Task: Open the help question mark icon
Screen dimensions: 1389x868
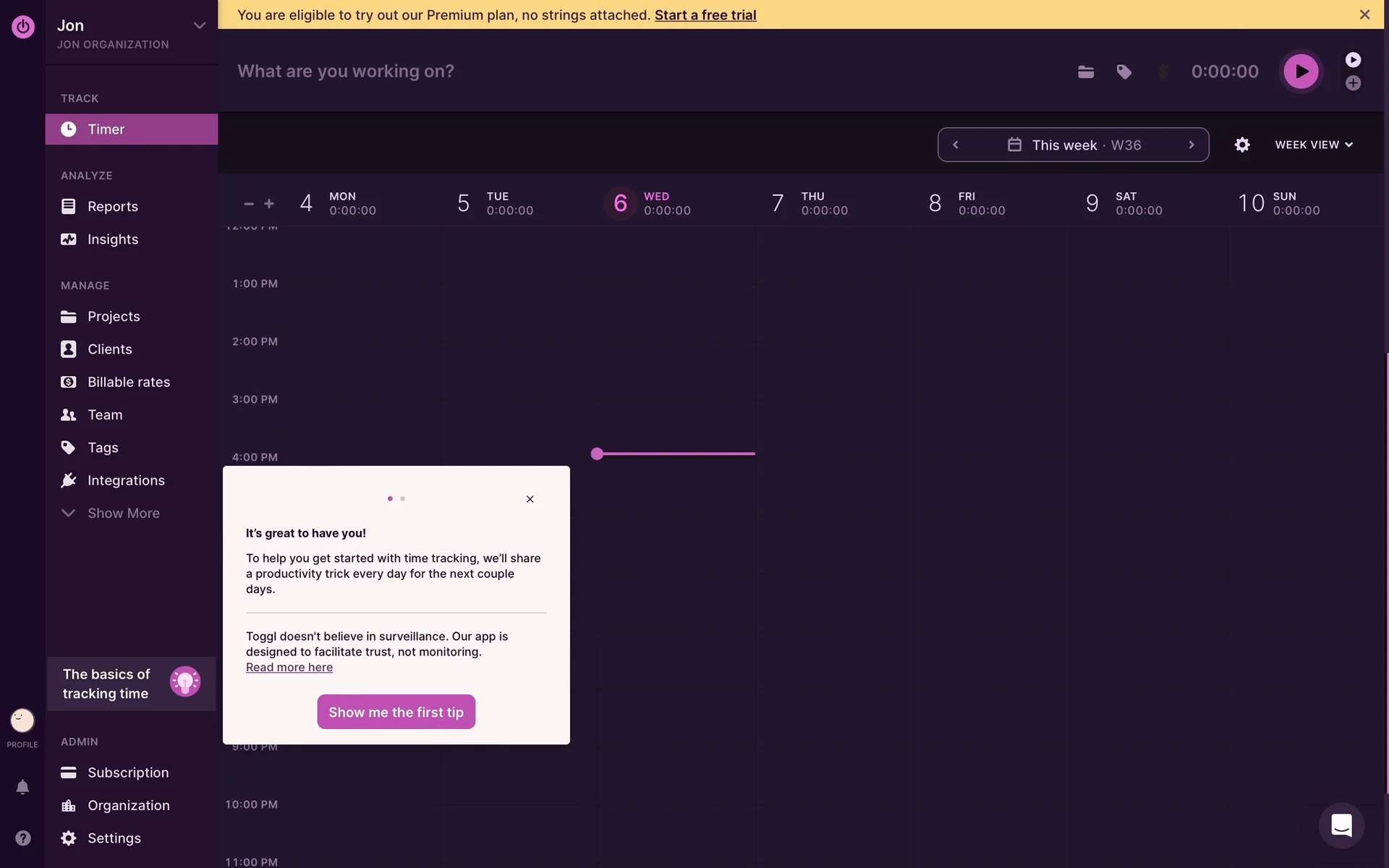Action: coord(22,838)
